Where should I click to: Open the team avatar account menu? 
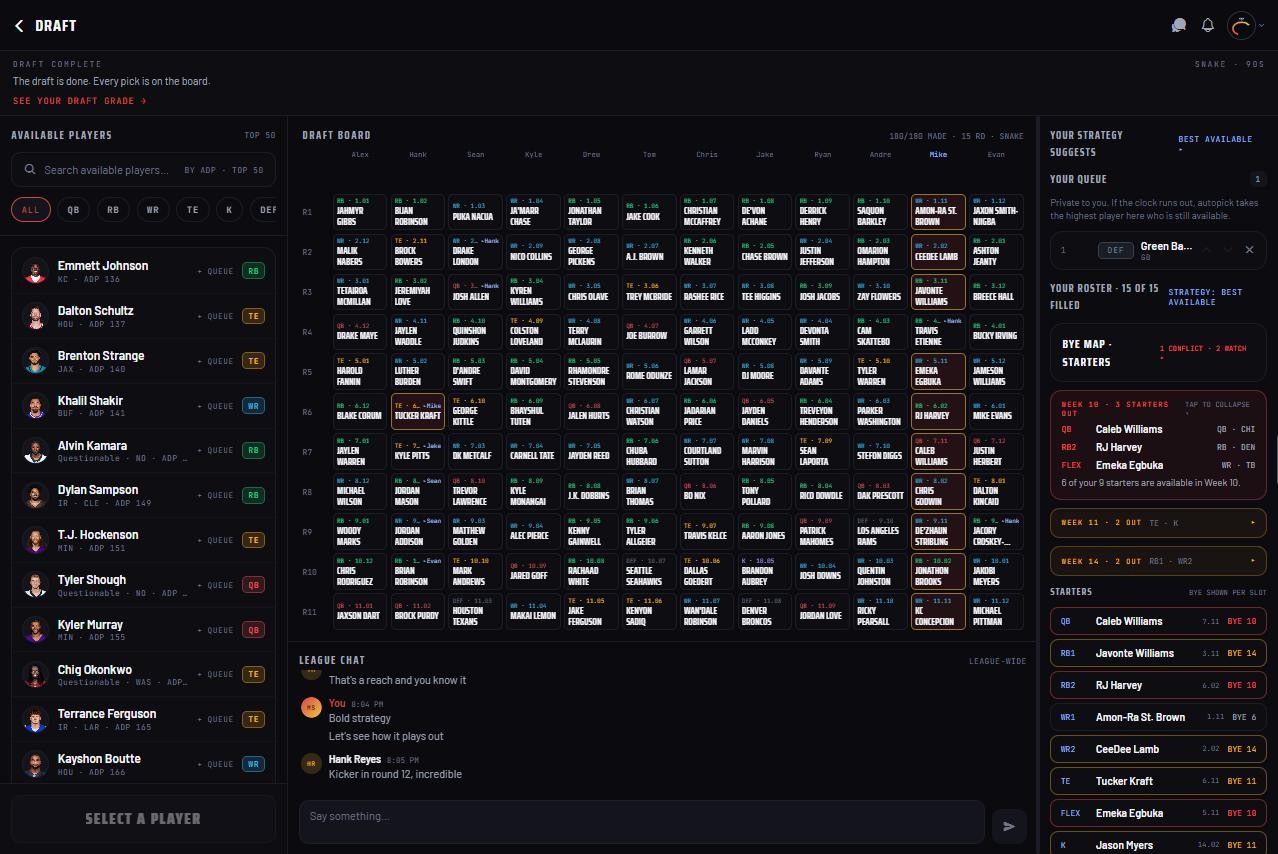pos(1245,26)
